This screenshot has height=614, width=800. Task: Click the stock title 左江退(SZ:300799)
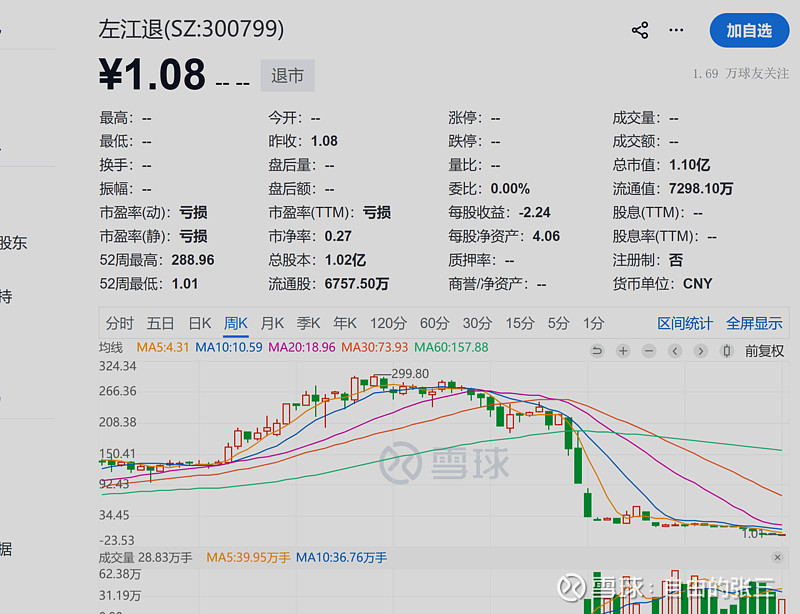click(x=191, y=29)
